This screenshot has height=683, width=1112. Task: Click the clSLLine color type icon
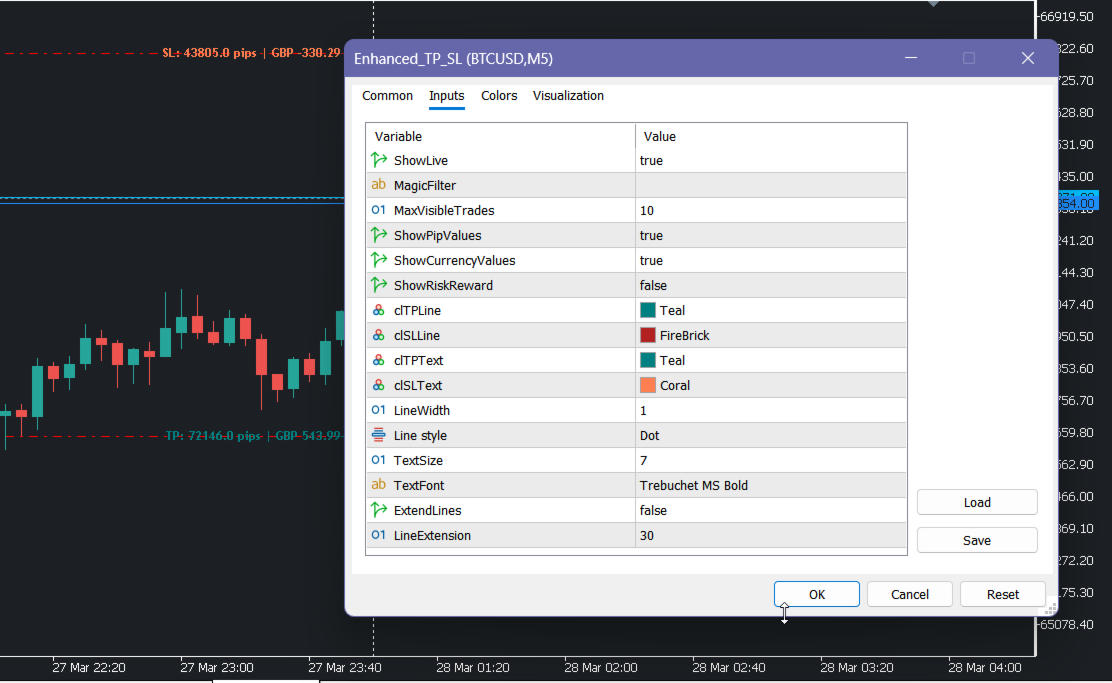[x=379, y=335]
